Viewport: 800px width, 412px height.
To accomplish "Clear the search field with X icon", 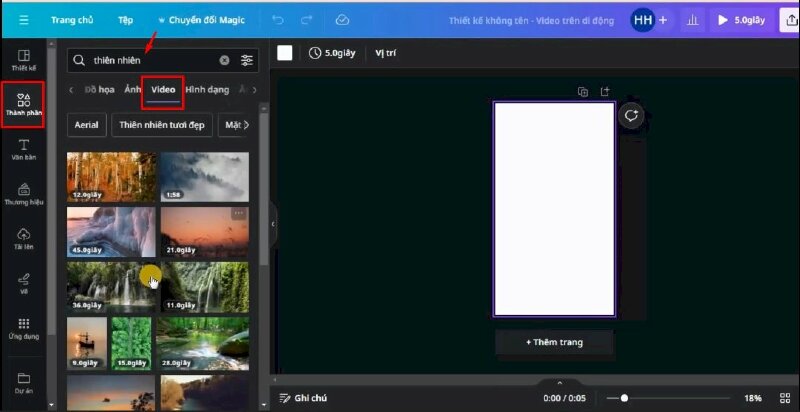I will [x=224, y=61].
